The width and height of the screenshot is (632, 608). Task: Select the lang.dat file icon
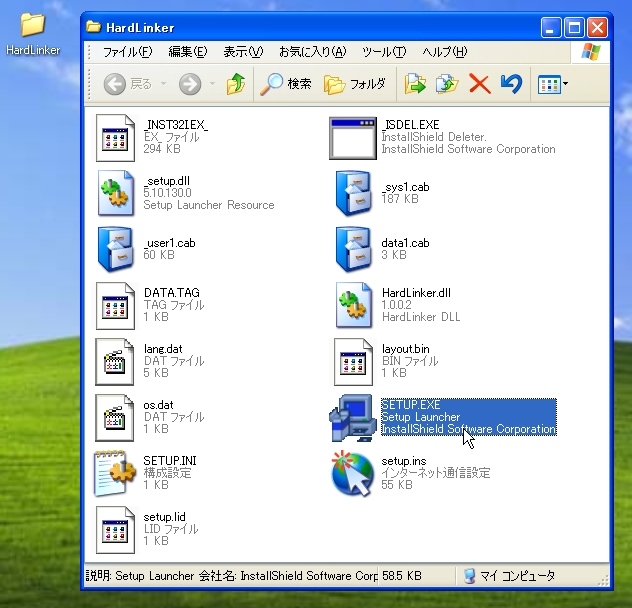(x=114, y=362)
